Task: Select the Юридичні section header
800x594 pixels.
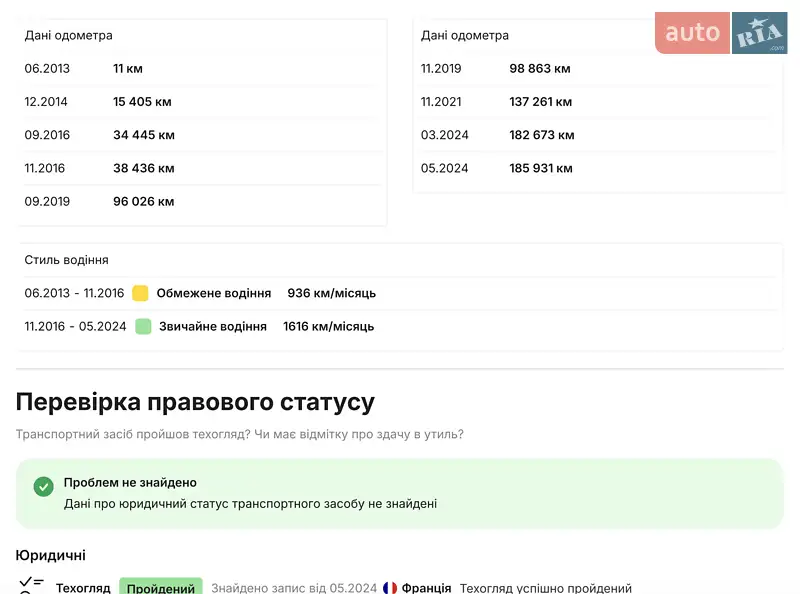Action: coord(50,555)
